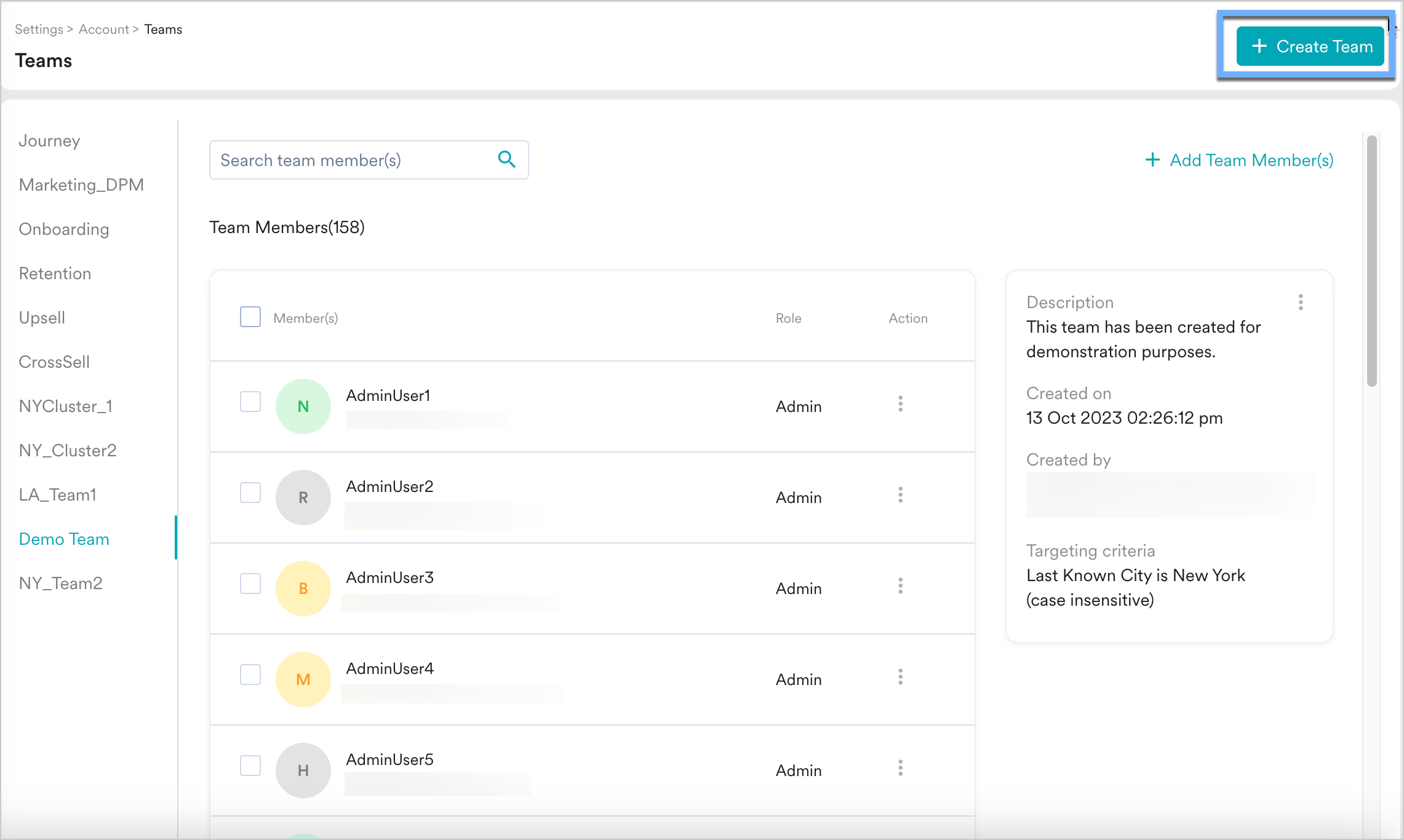Check the checkbox next to AdminUser2
Viewport: 1404px width, 840px height.
[250, 493]
